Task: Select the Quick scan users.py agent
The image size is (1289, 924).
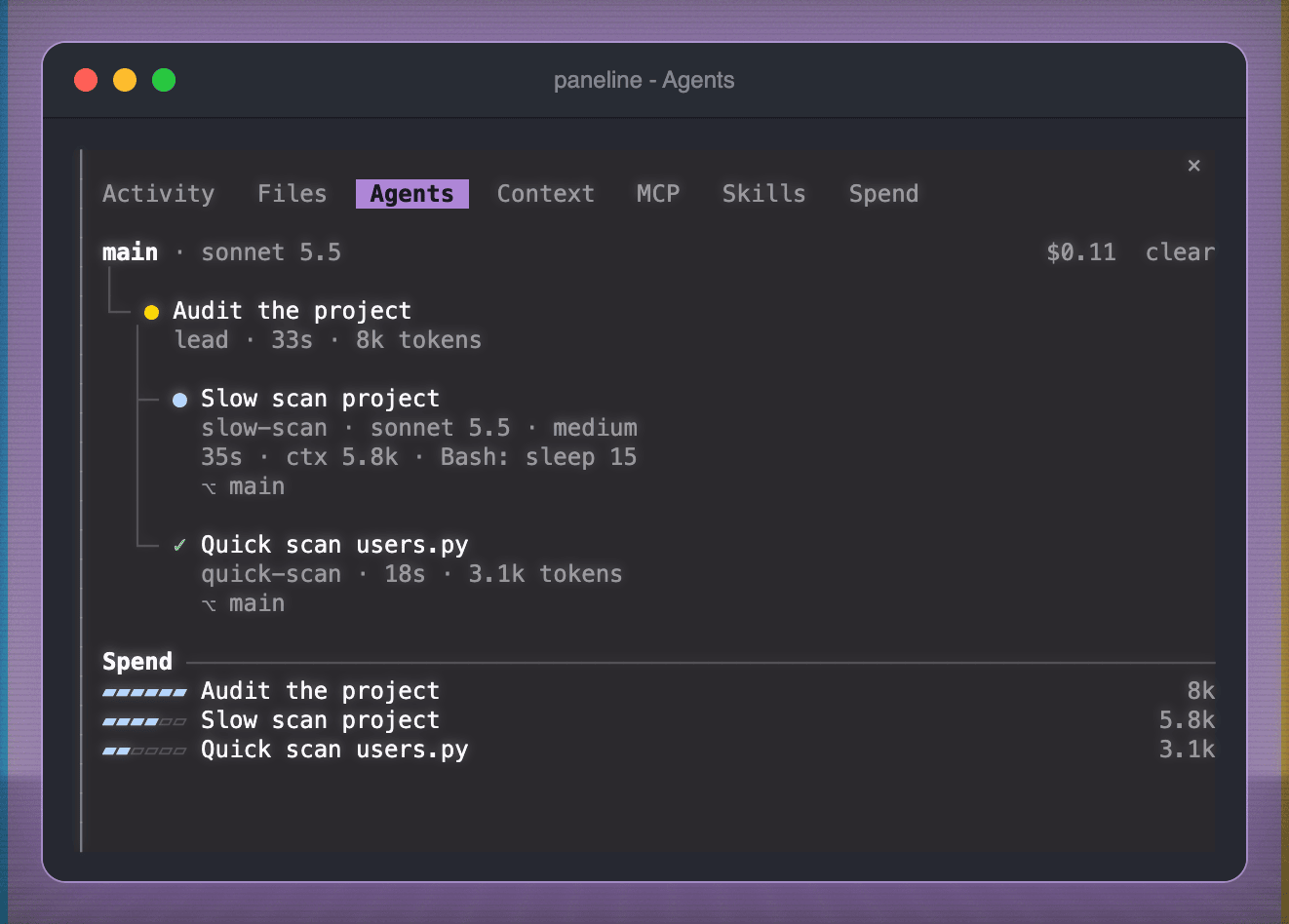Action: 334,545
